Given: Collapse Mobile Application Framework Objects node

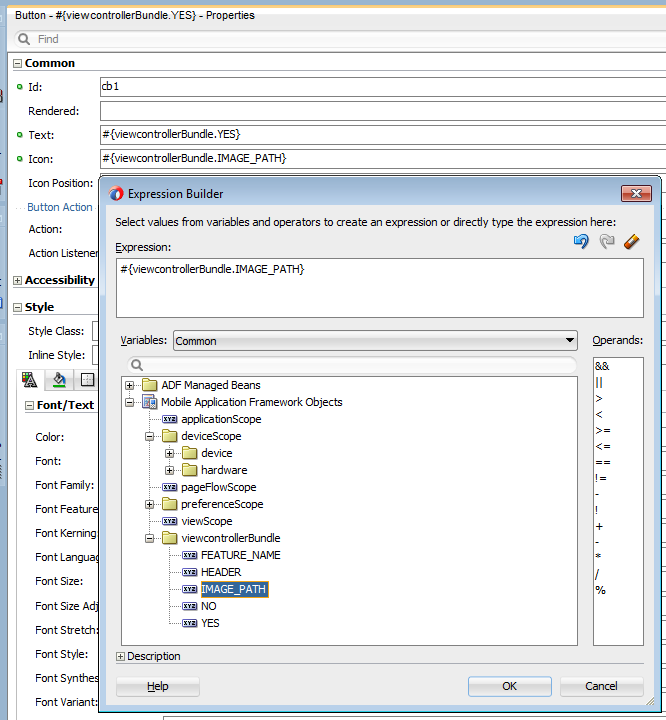Looking at the screenshot, I should click(x=130, y=402).
